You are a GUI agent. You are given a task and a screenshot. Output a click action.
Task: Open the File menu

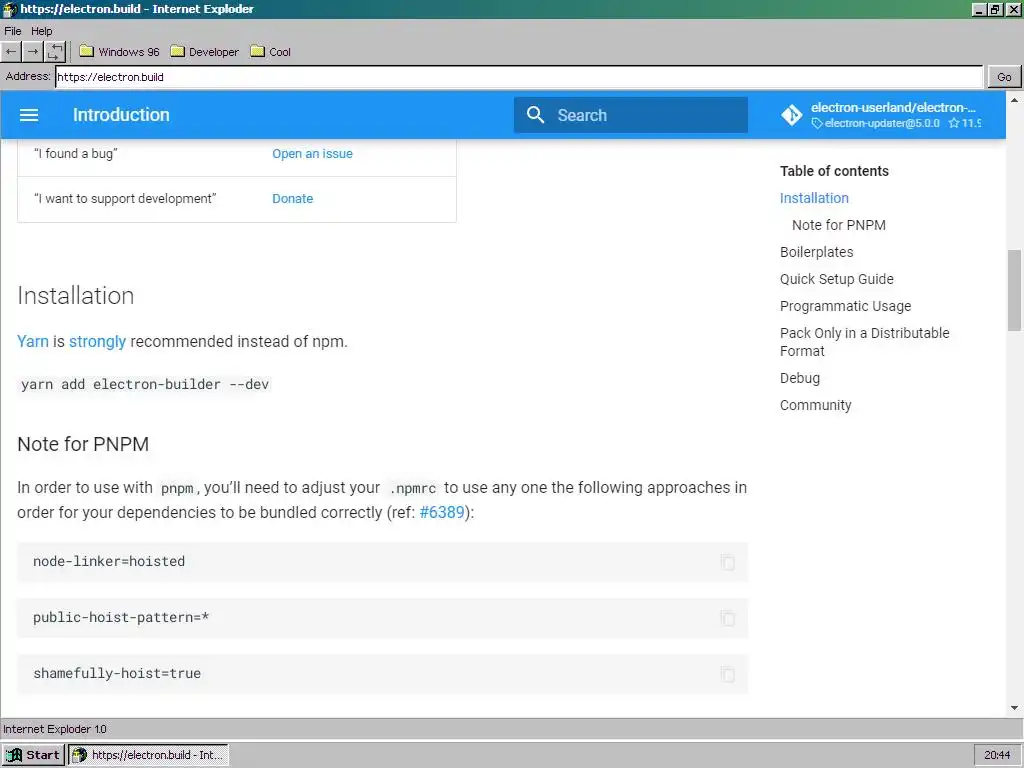pyautogui.click(x=12, y=31)
